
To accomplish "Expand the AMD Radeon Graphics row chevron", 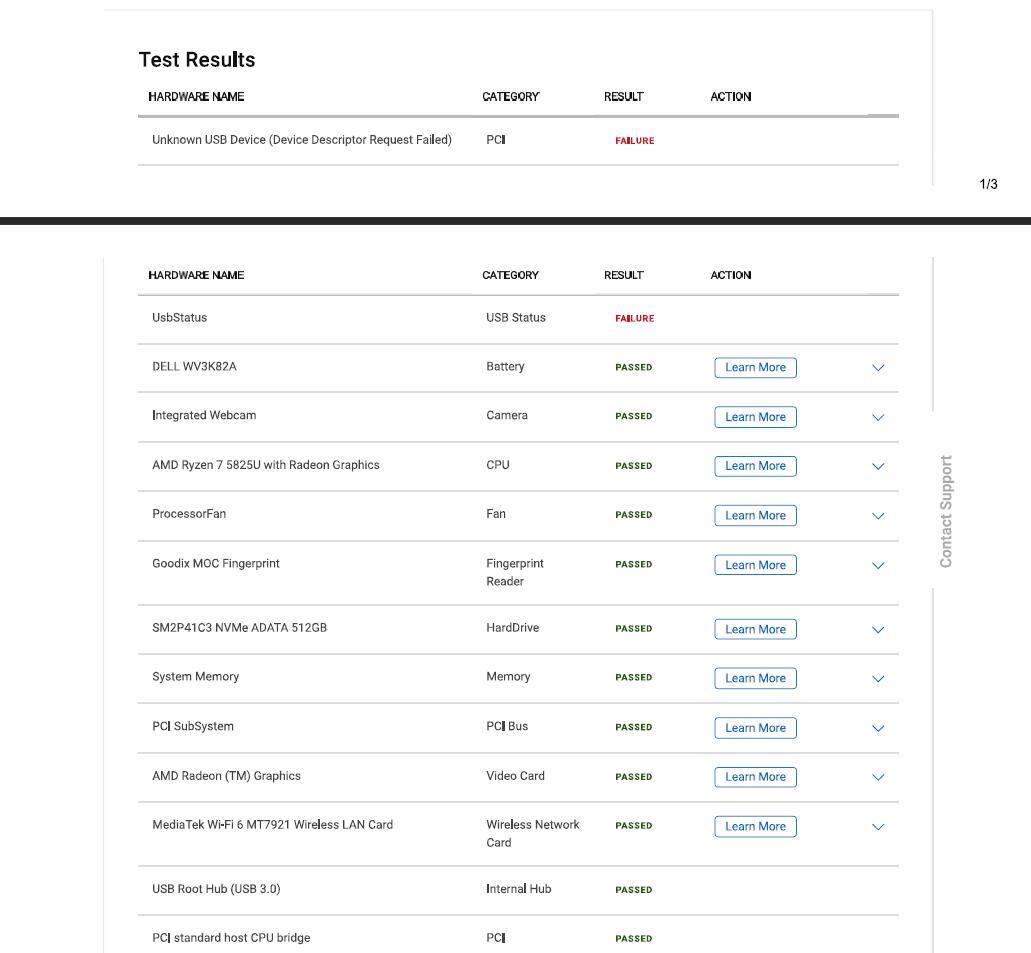I will pyautogui.click(x=878, y=777).
